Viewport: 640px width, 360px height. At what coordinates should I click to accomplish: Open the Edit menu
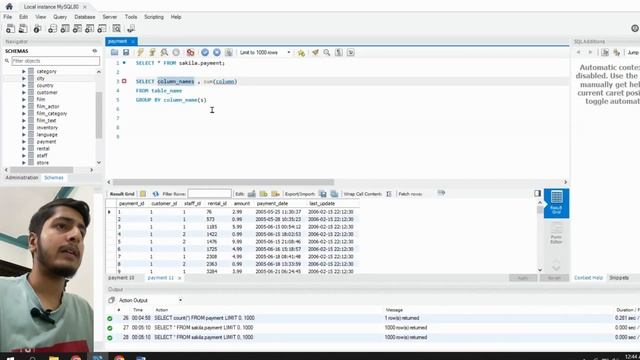[x=24, y=17]
